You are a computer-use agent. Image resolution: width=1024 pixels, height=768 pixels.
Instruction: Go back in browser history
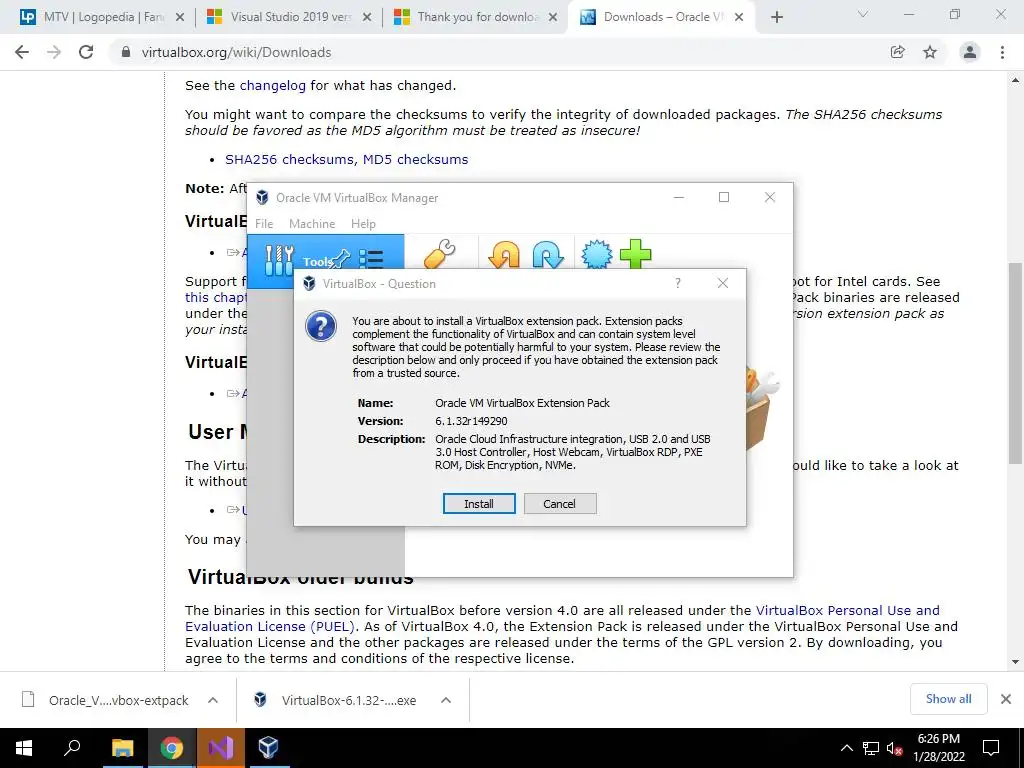pyautogui.click(x=22, y=52)
